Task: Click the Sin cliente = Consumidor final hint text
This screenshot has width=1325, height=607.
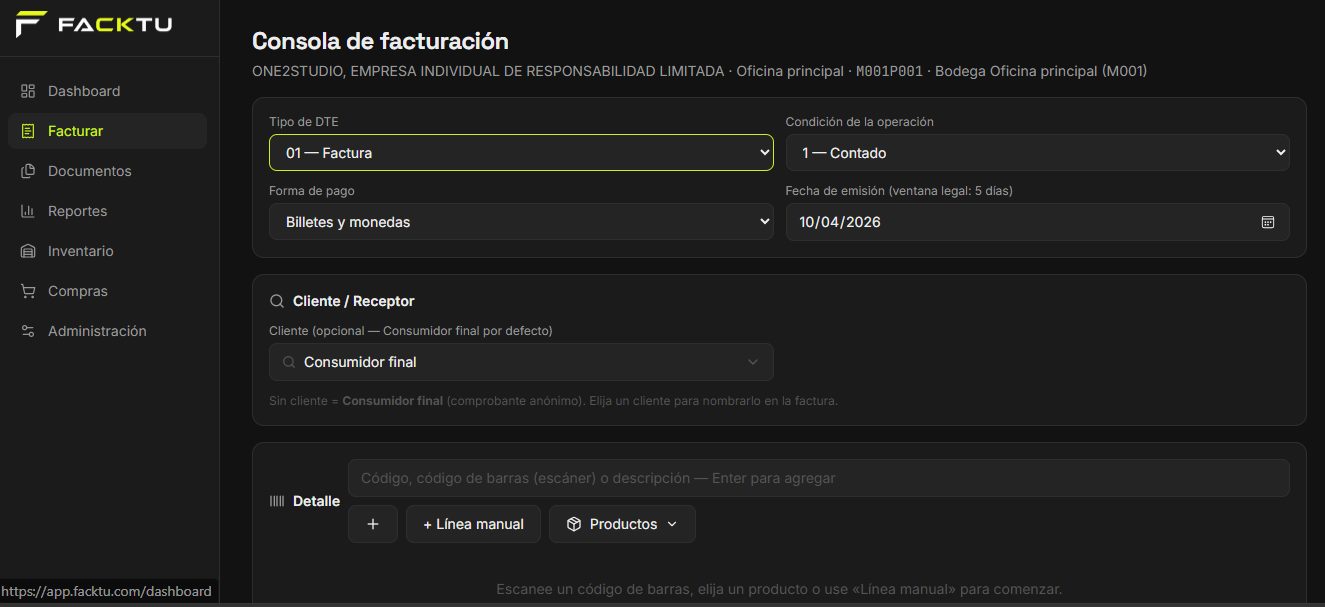Action: tap(553, 401)
